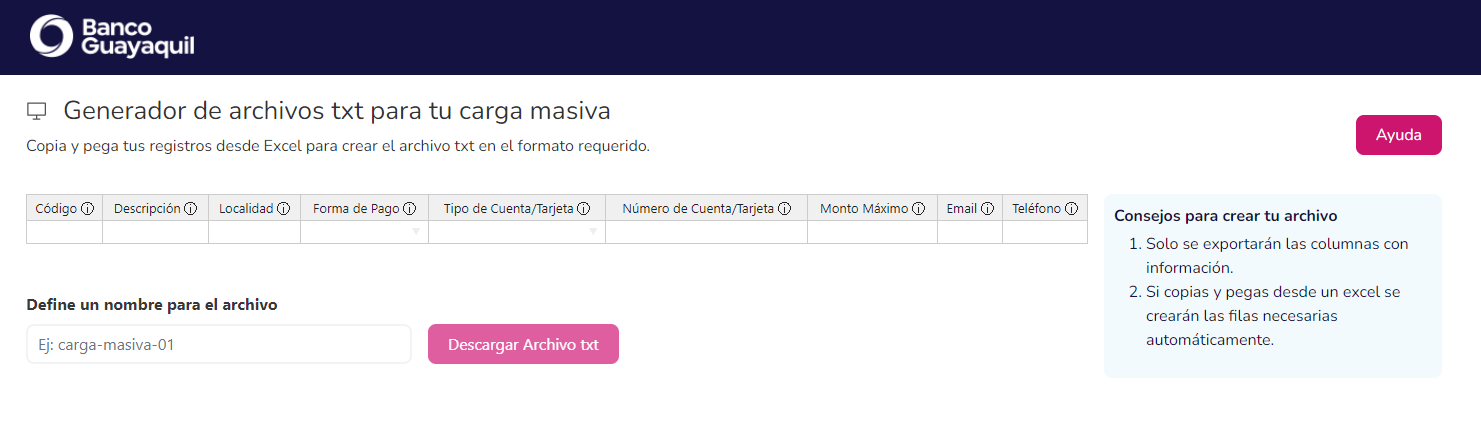Select the empty Número de Cuenta/Tarjeta cell
The width and height of the screenshot is (1481, 438).
(706, 232)
